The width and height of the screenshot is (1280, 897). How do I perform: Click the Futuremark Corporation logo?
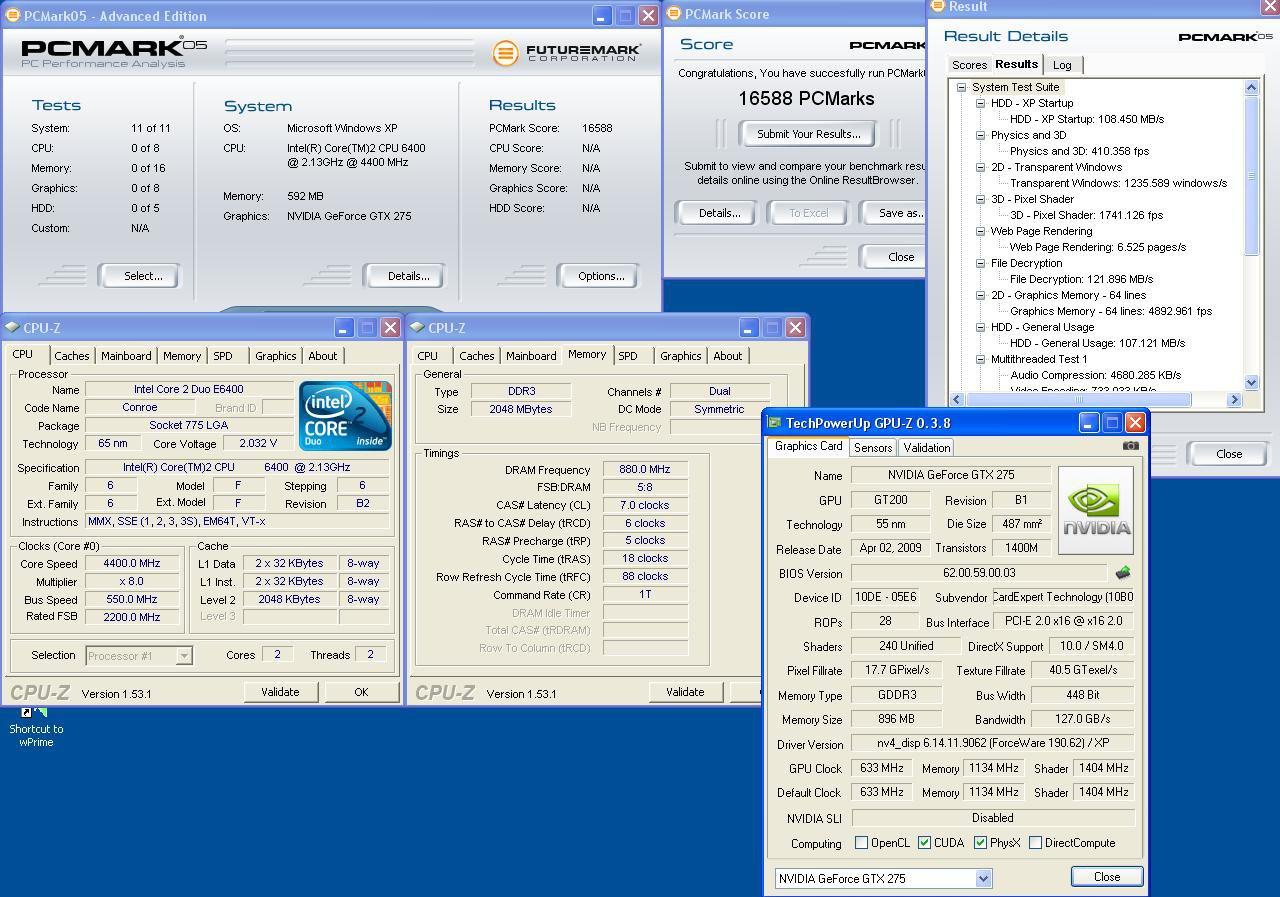[x=567, y=52]
